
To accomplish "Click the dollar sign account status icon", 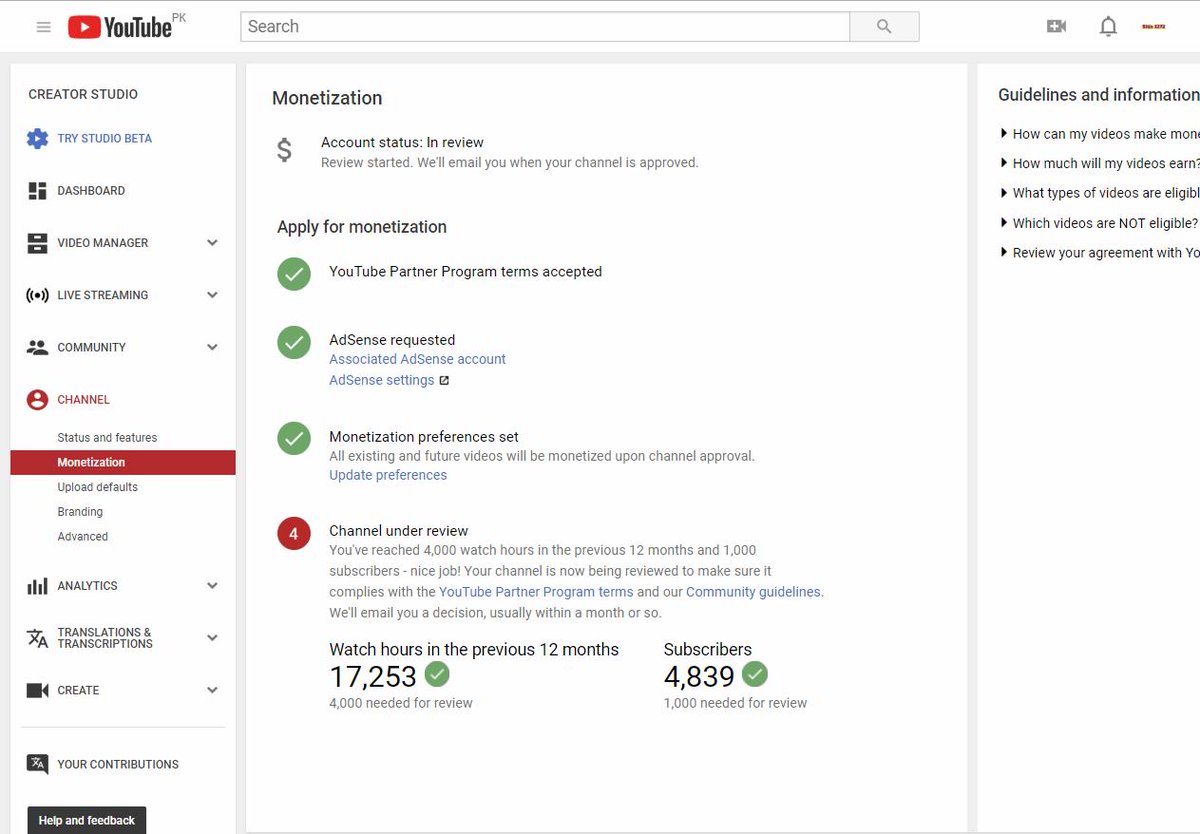I will (284, 151).
